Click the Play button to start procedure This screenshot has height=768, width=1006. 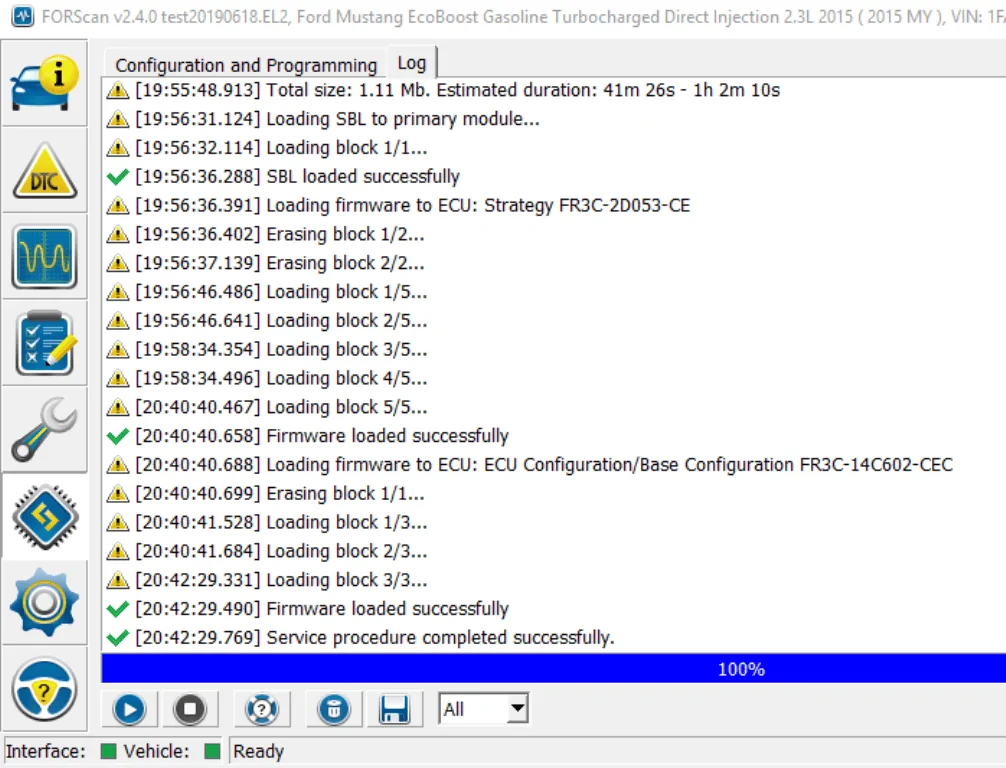[x=129, y=710]
